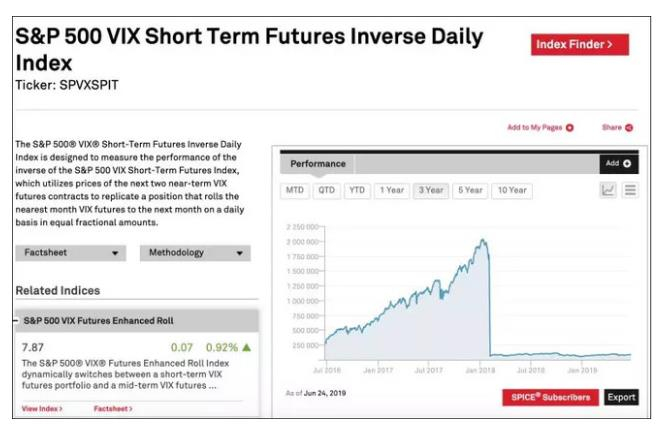Click the Index Finder button
Screen dimensions: 672x424
(x=580, y=44)
